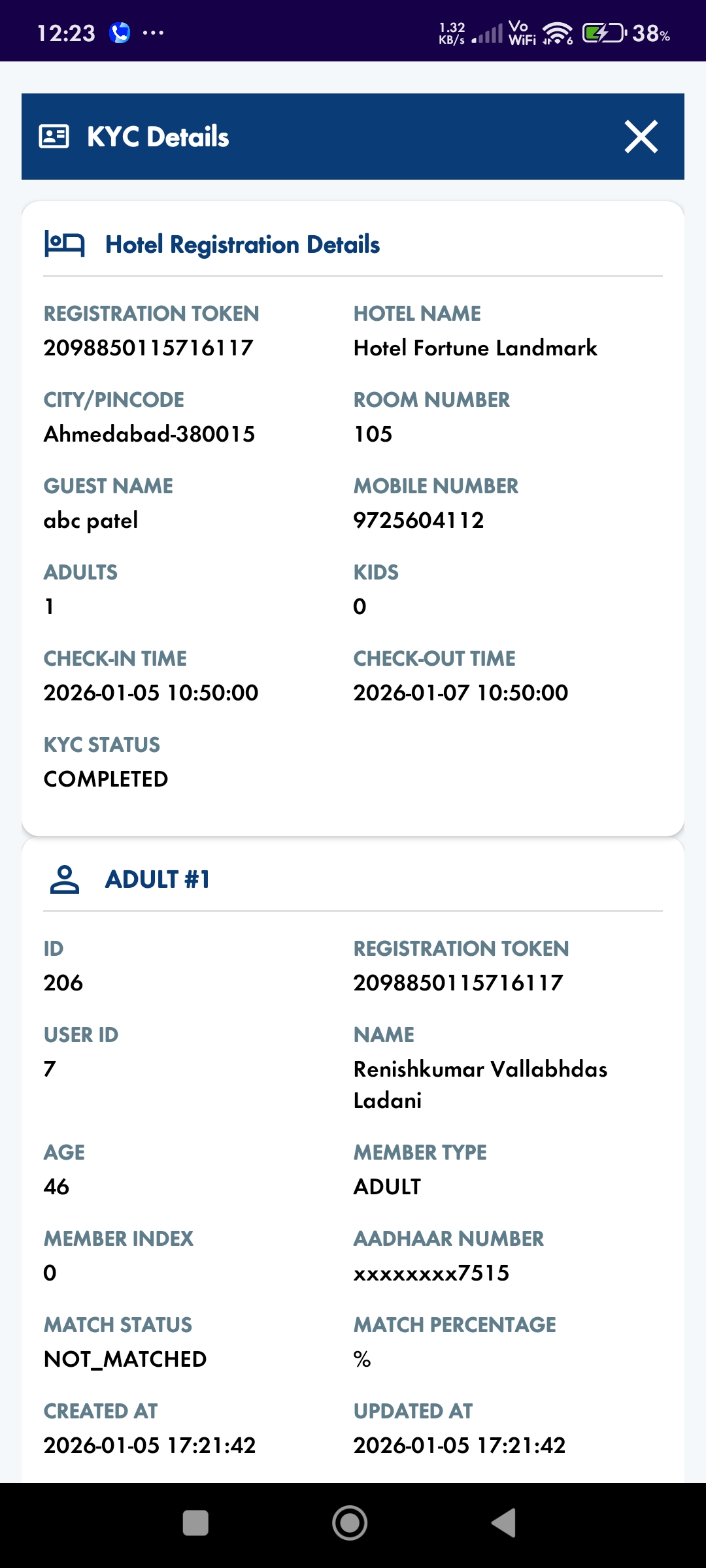706x1568 pixels.
Task: Tap the mobile number 9725604112
Action: 418,520
